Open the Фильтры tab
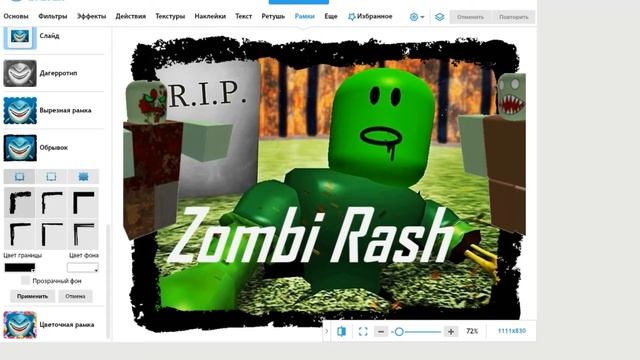Screen dimensions: 640x360 click(53, 16)
